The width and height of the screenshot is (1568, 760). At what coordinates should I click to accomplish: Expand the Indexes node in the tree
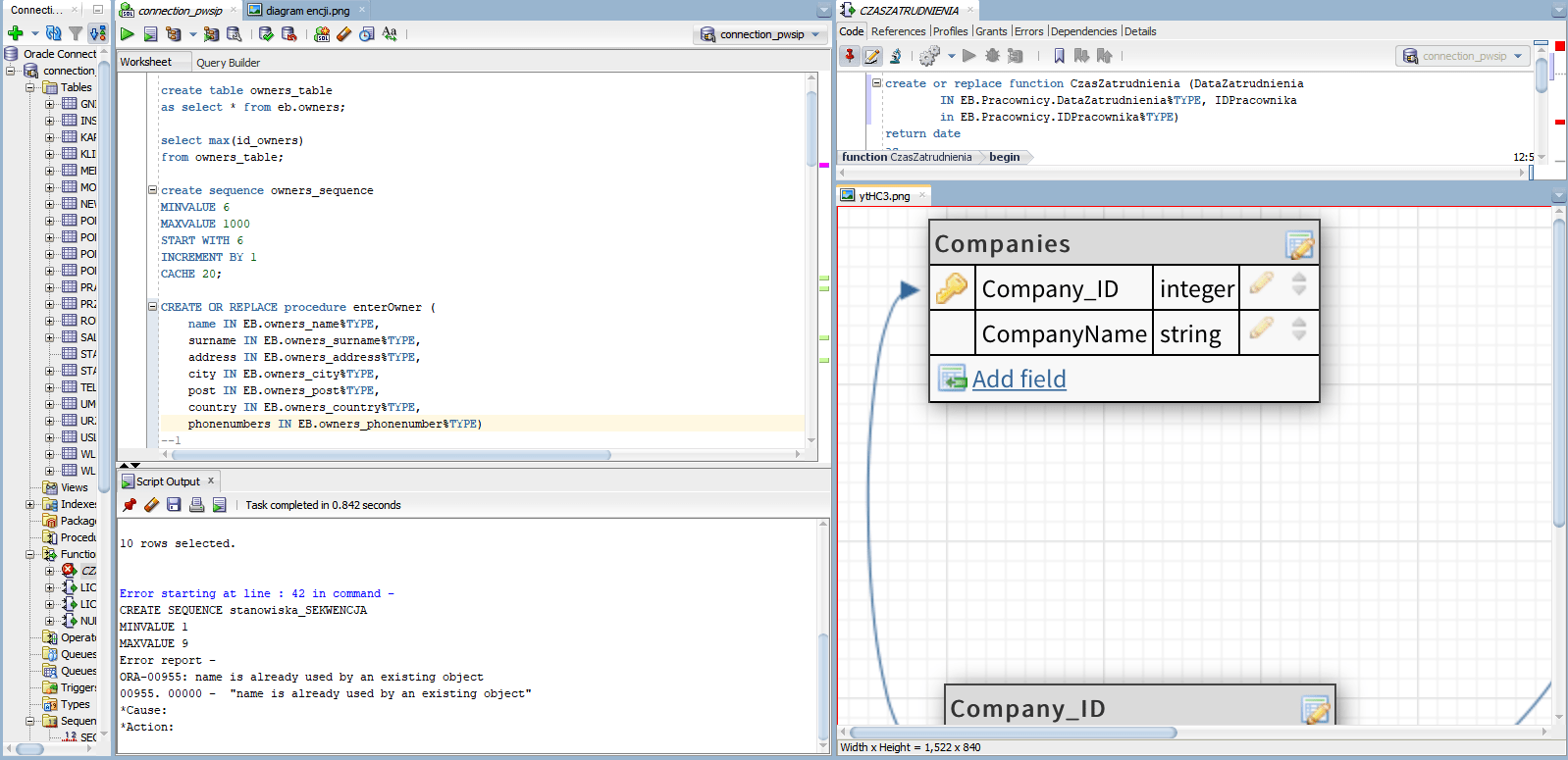[29, 504]
